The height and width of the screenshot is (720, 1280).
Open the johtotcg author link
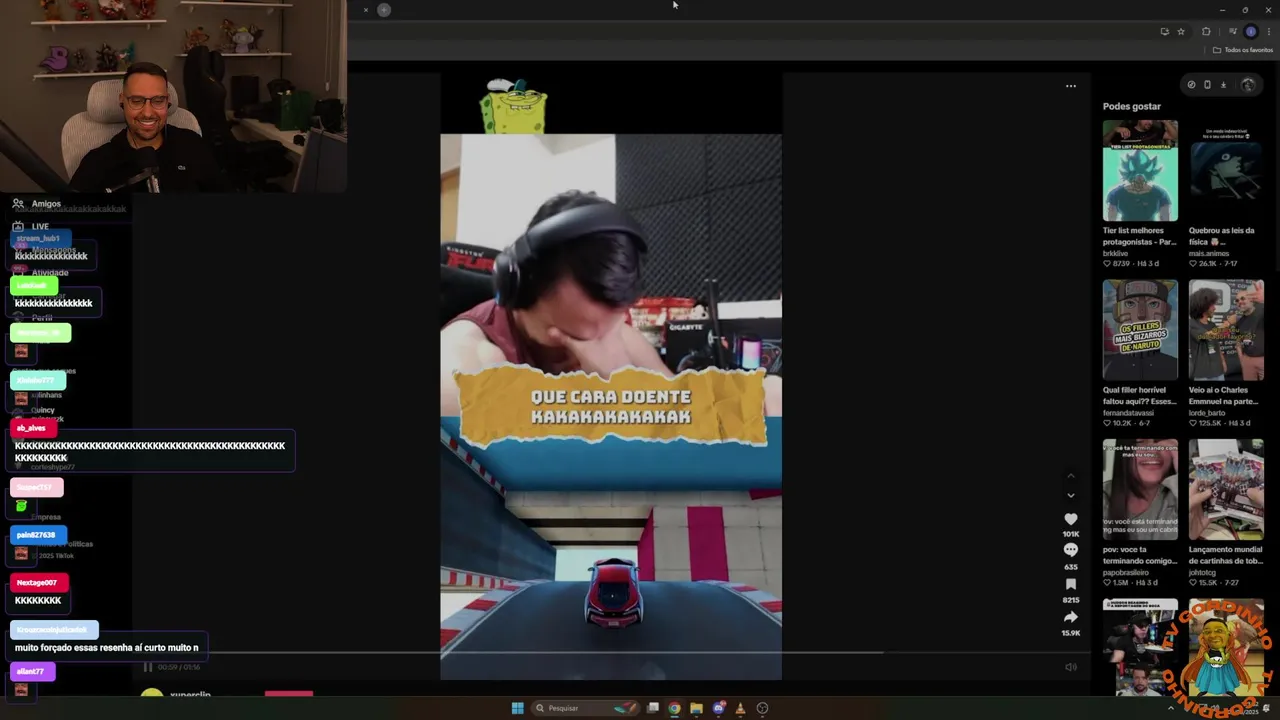(1203, 572)
